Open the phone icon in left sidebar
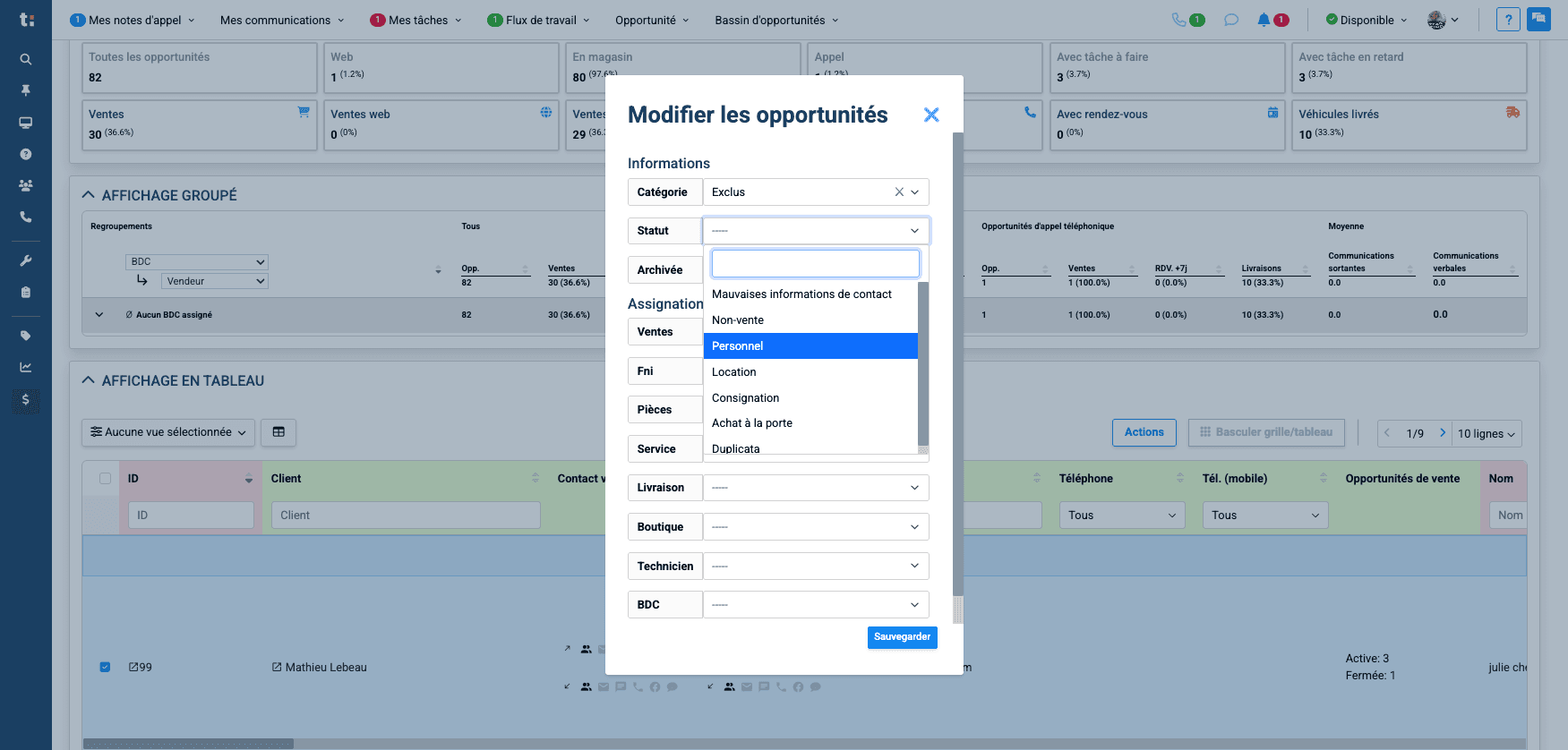1568x750 pixels. click(x=26, y=217)
